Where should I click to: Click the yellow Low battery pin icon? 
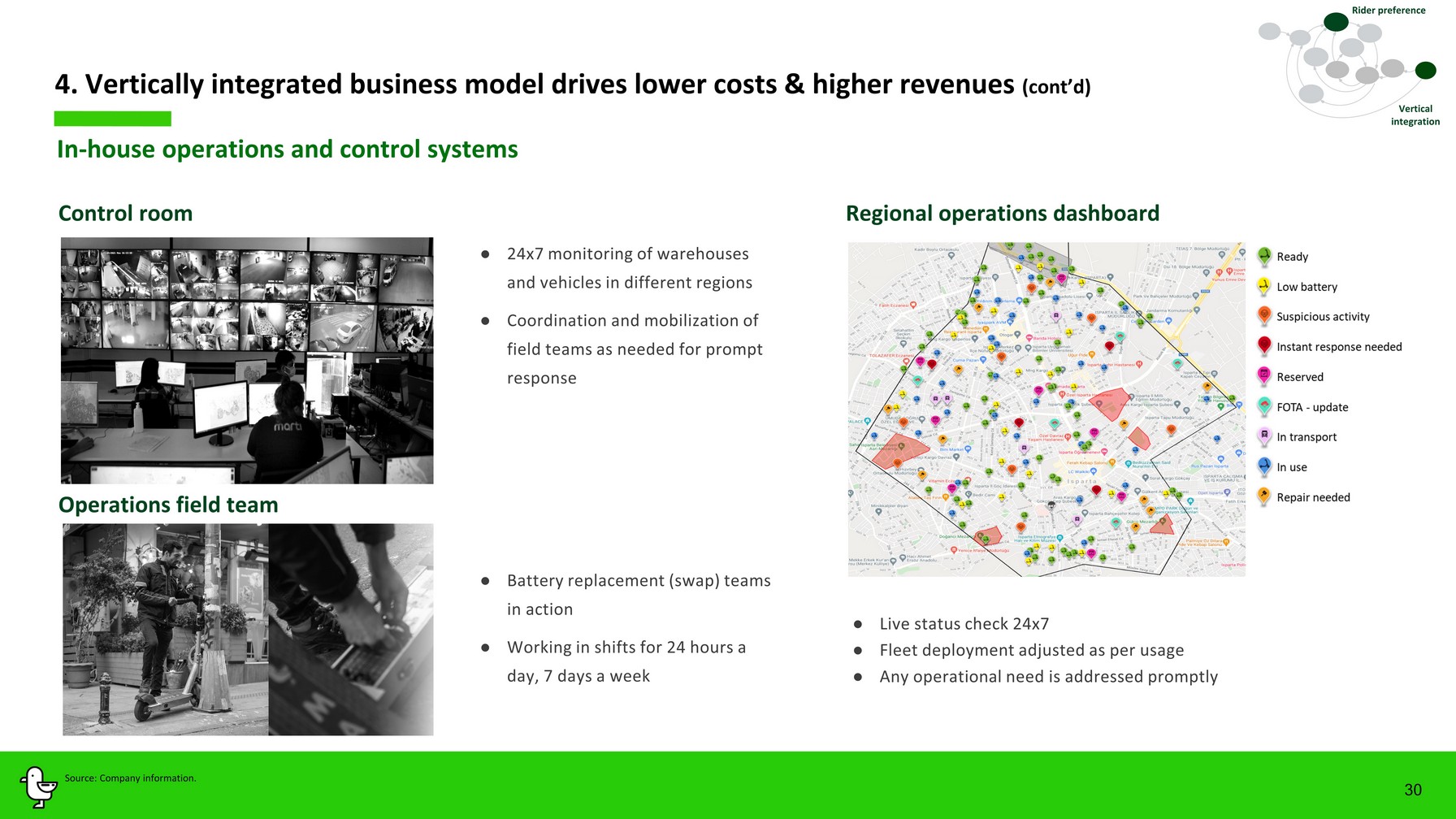pos(1264,286)
